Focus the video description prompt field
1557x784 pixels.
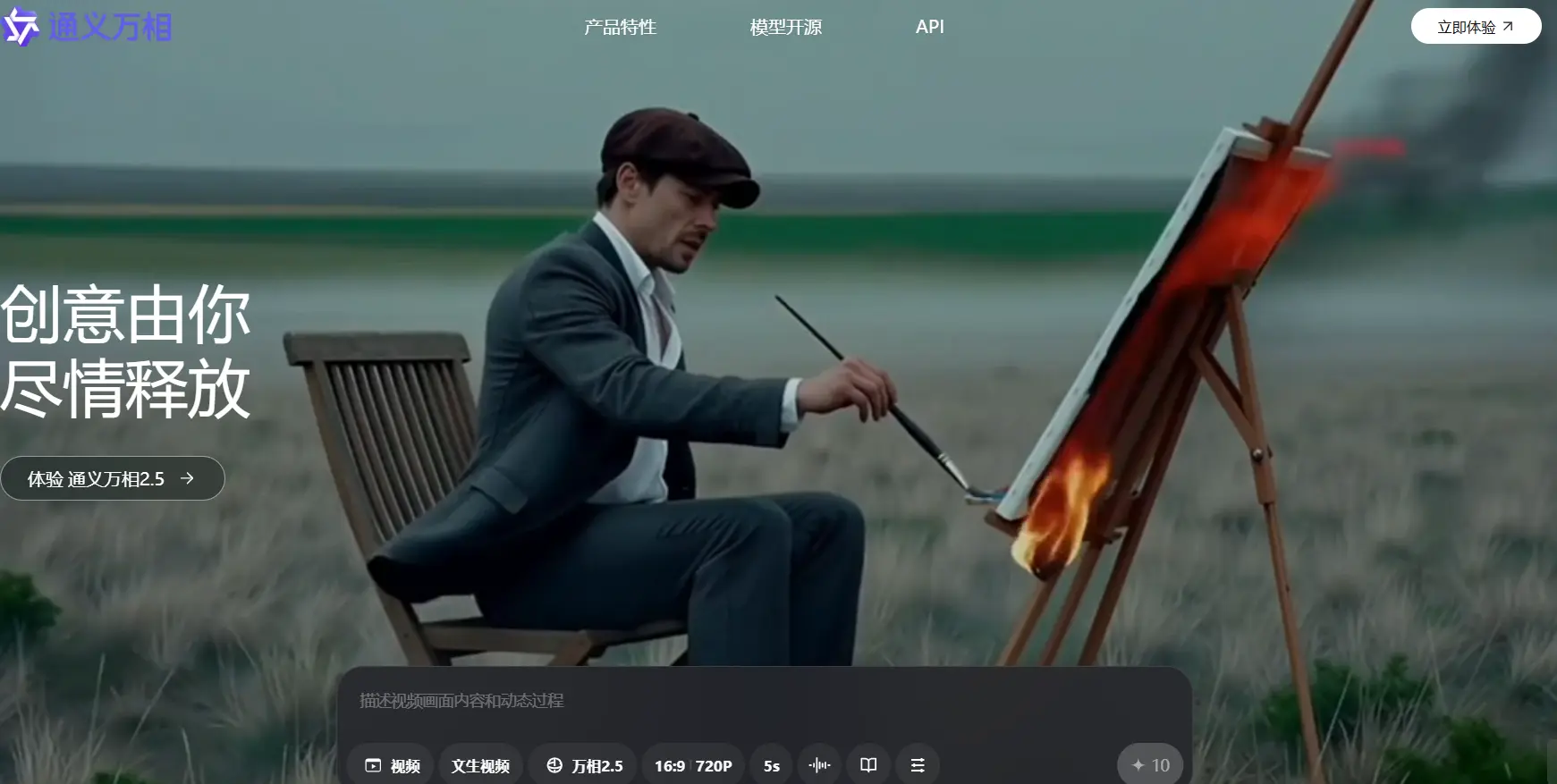coord(765,701)
